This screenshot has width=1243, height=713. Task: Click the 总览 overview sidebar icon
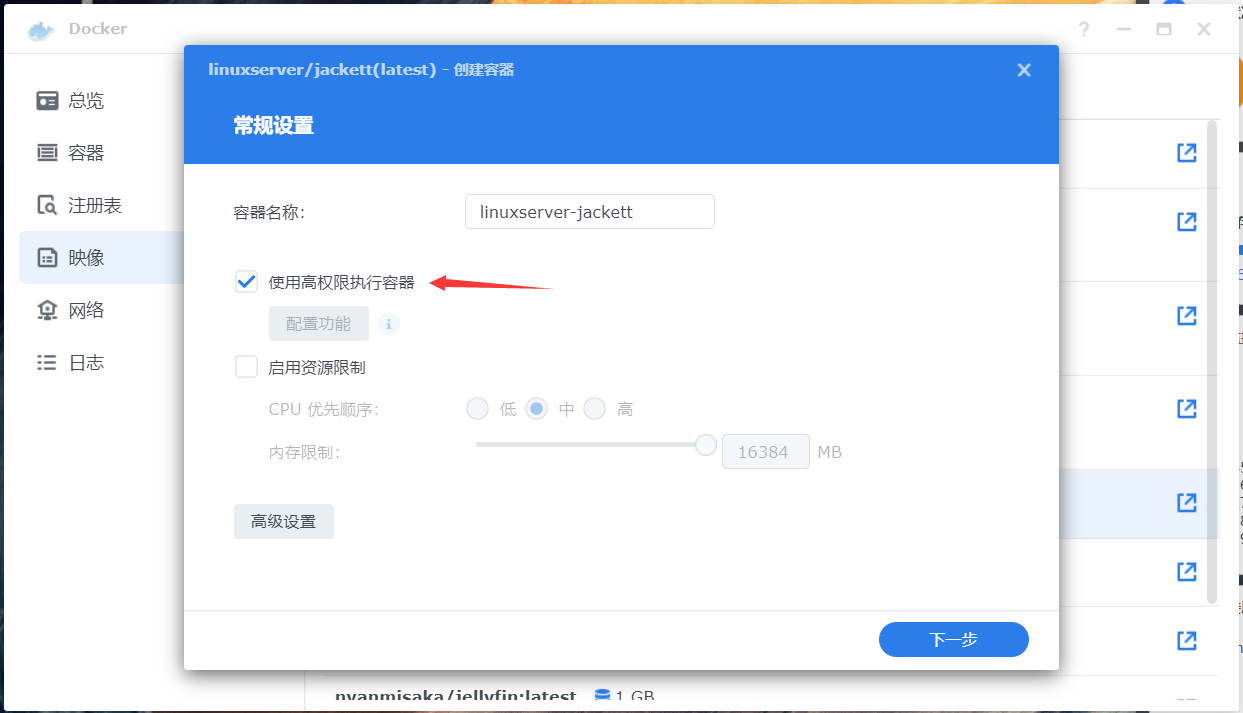47,101
